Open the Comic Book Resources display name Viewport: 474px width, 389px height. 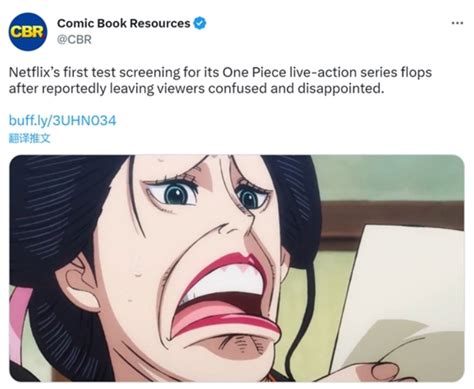[124, 23]
